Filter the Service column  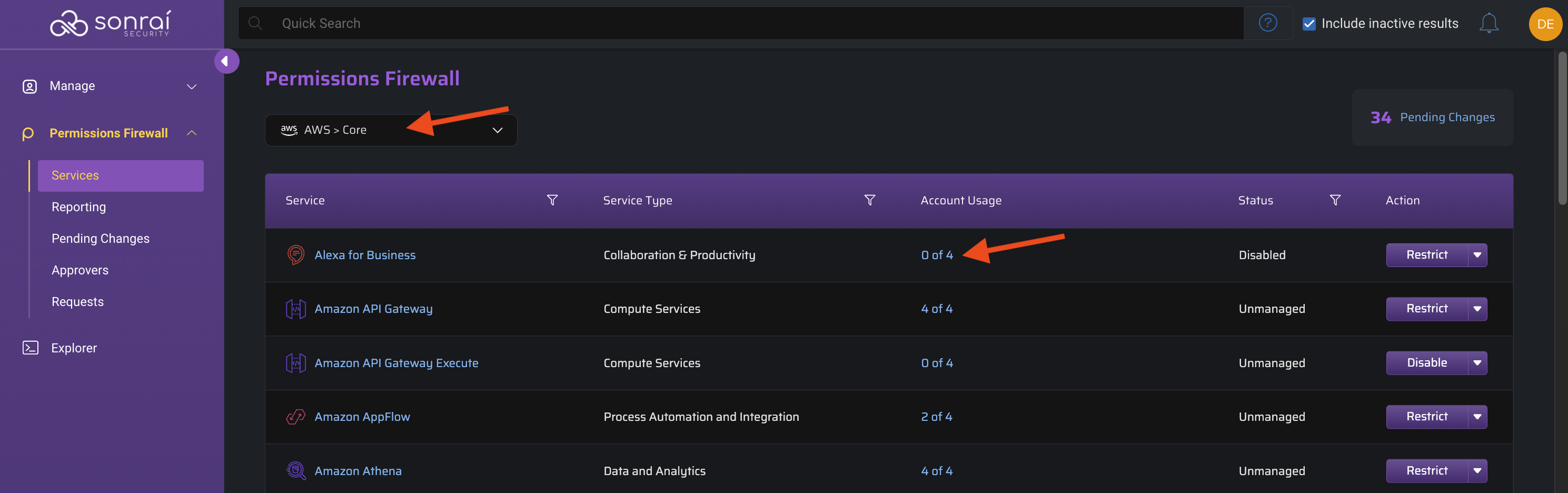pos(552,200)
